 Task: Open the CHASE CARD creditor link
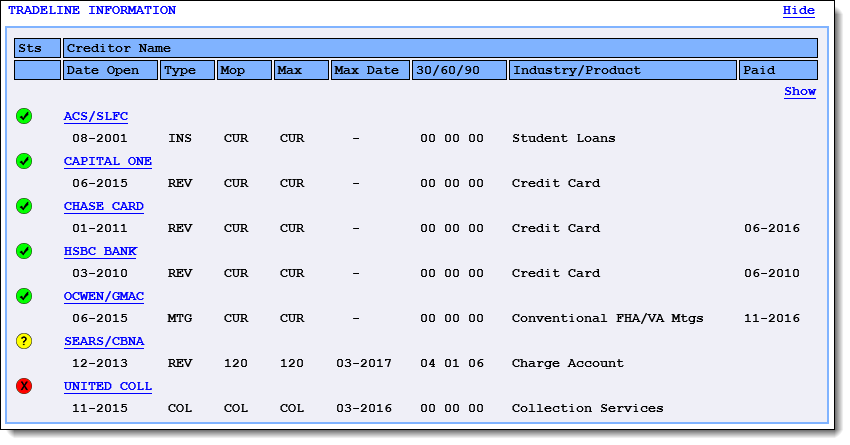(104, 207)
